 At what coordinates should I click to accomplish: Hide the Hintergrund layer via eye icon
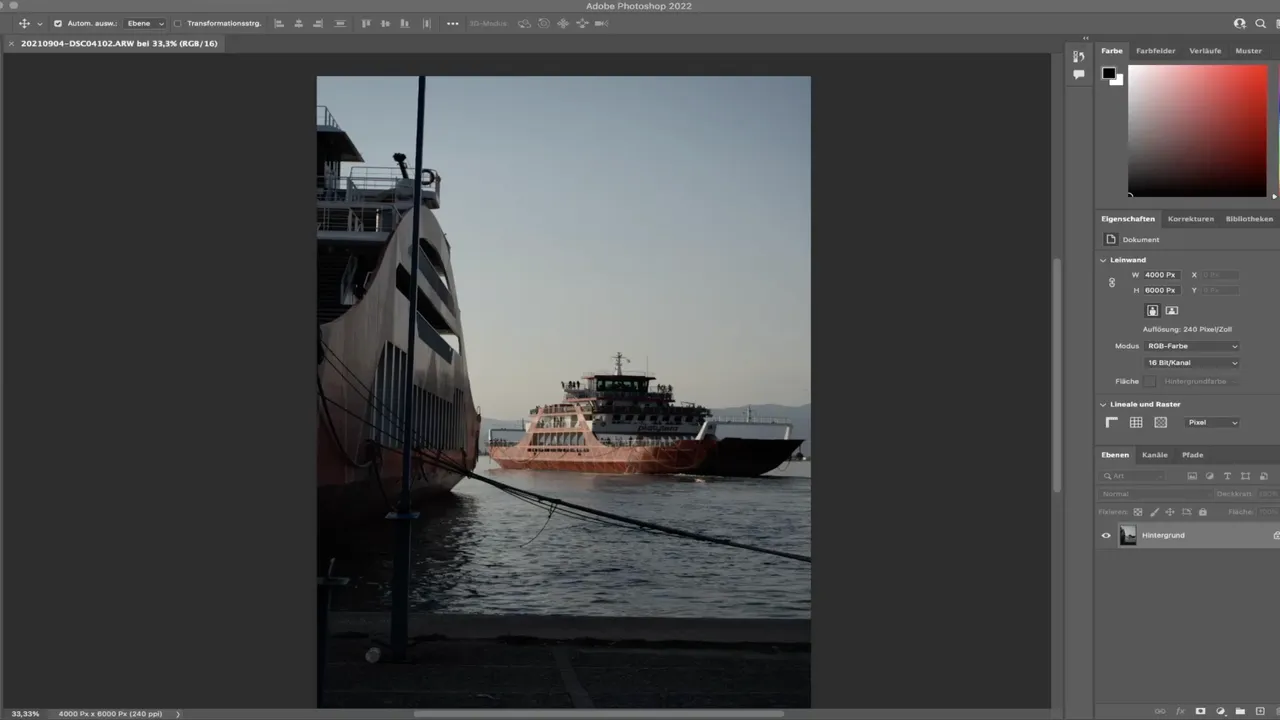[x=1106, y=536]
